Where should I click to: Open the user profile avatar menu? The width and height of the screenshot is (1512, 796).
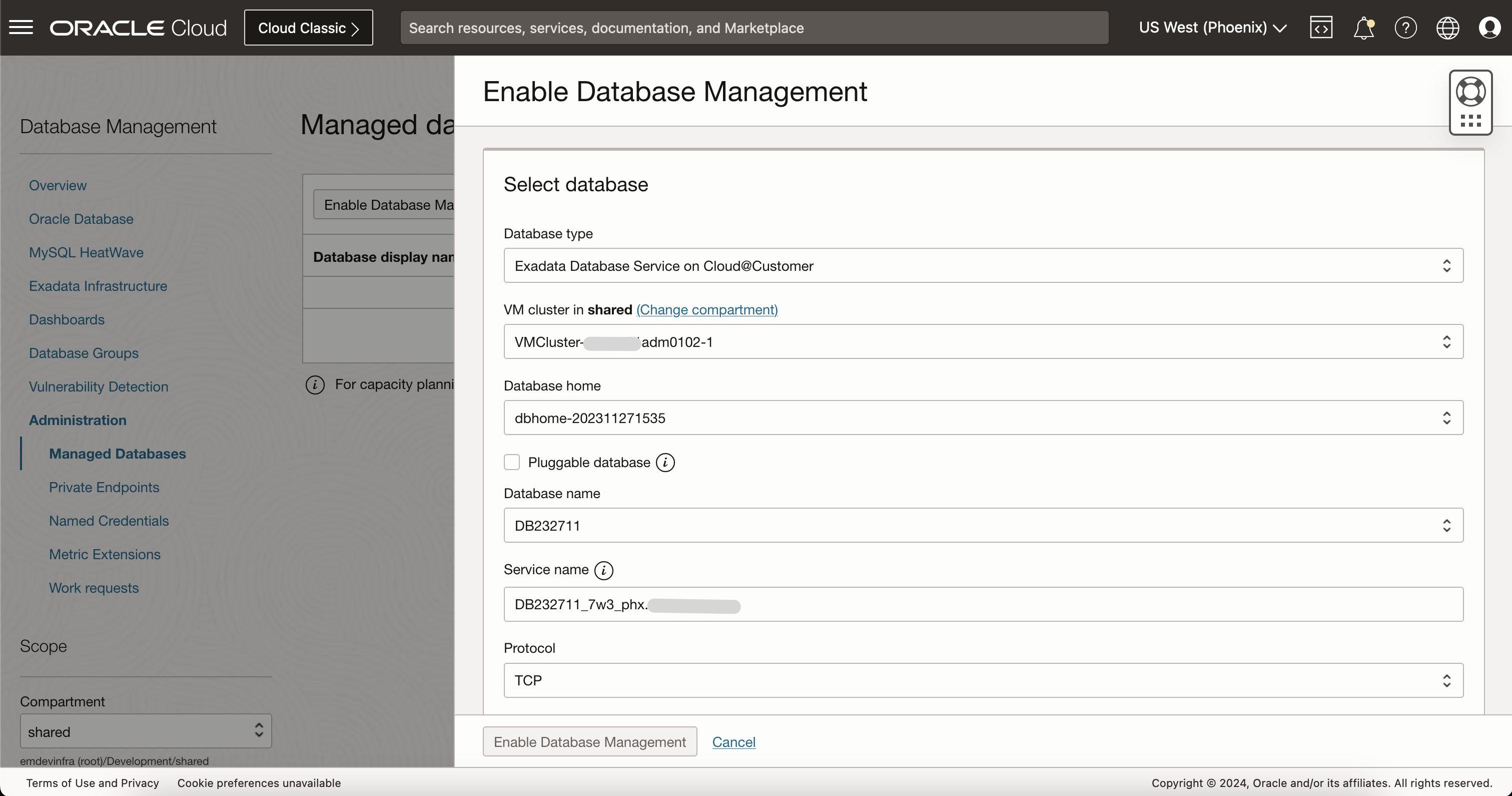1489,28
